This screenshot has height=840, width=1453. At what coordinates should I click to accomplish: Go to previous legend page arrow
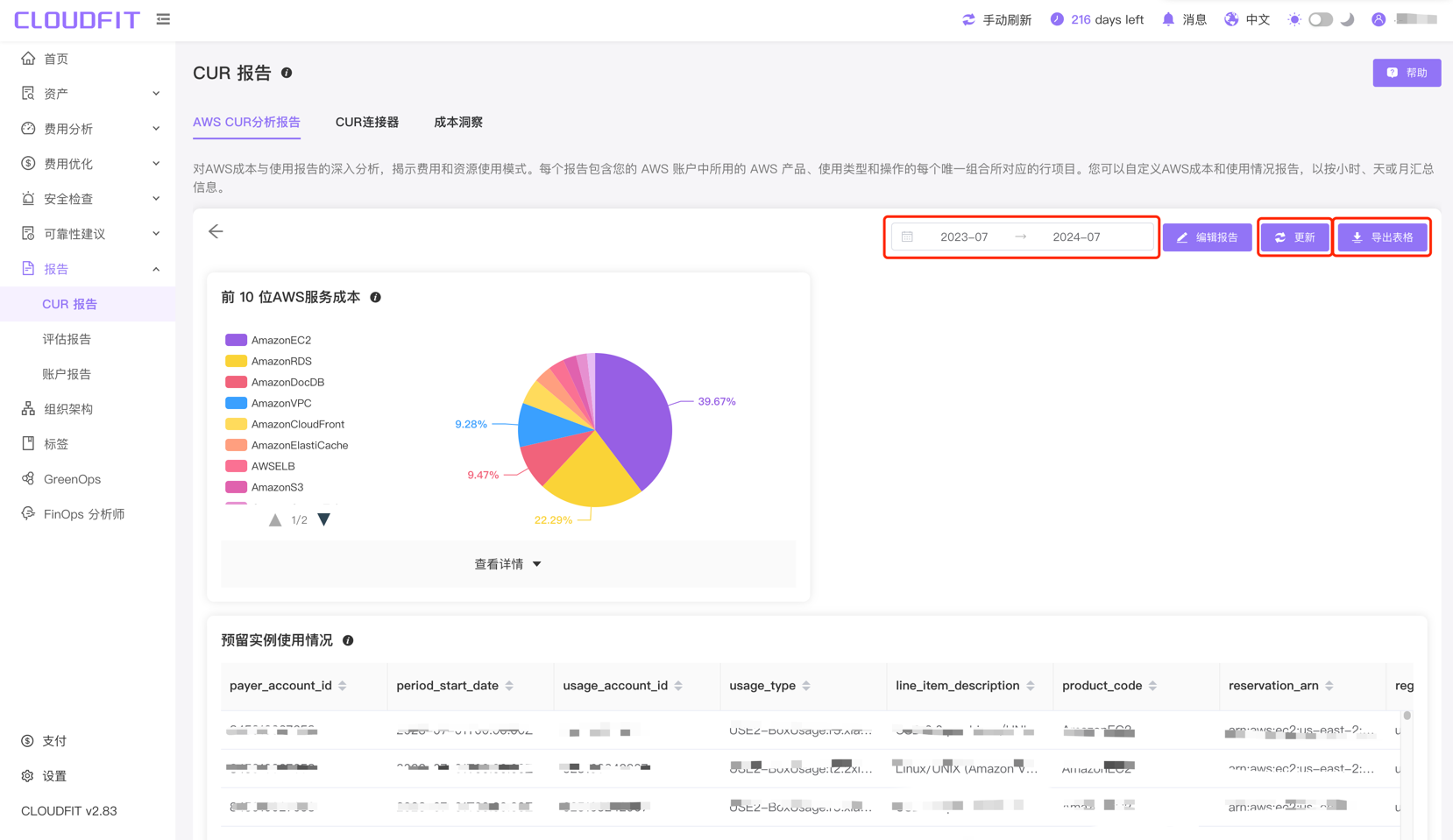[275, 519]
